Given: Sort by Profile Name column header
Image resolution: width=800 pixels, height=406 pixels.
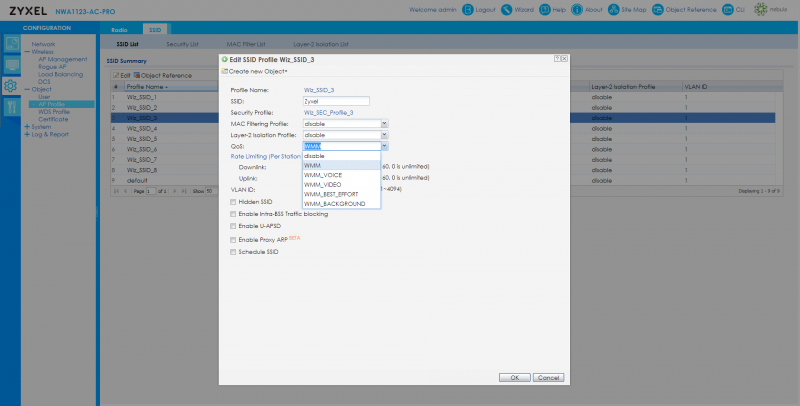Looking at the screenshot, I should pyautogui.click(x=170, y=87).
